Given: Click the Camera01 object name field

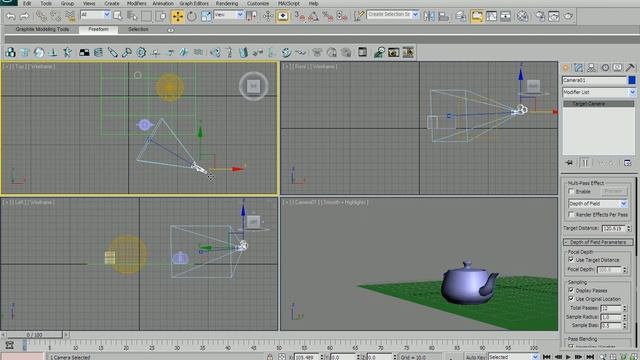Looking at the screenshot, I should pos(594,80).
